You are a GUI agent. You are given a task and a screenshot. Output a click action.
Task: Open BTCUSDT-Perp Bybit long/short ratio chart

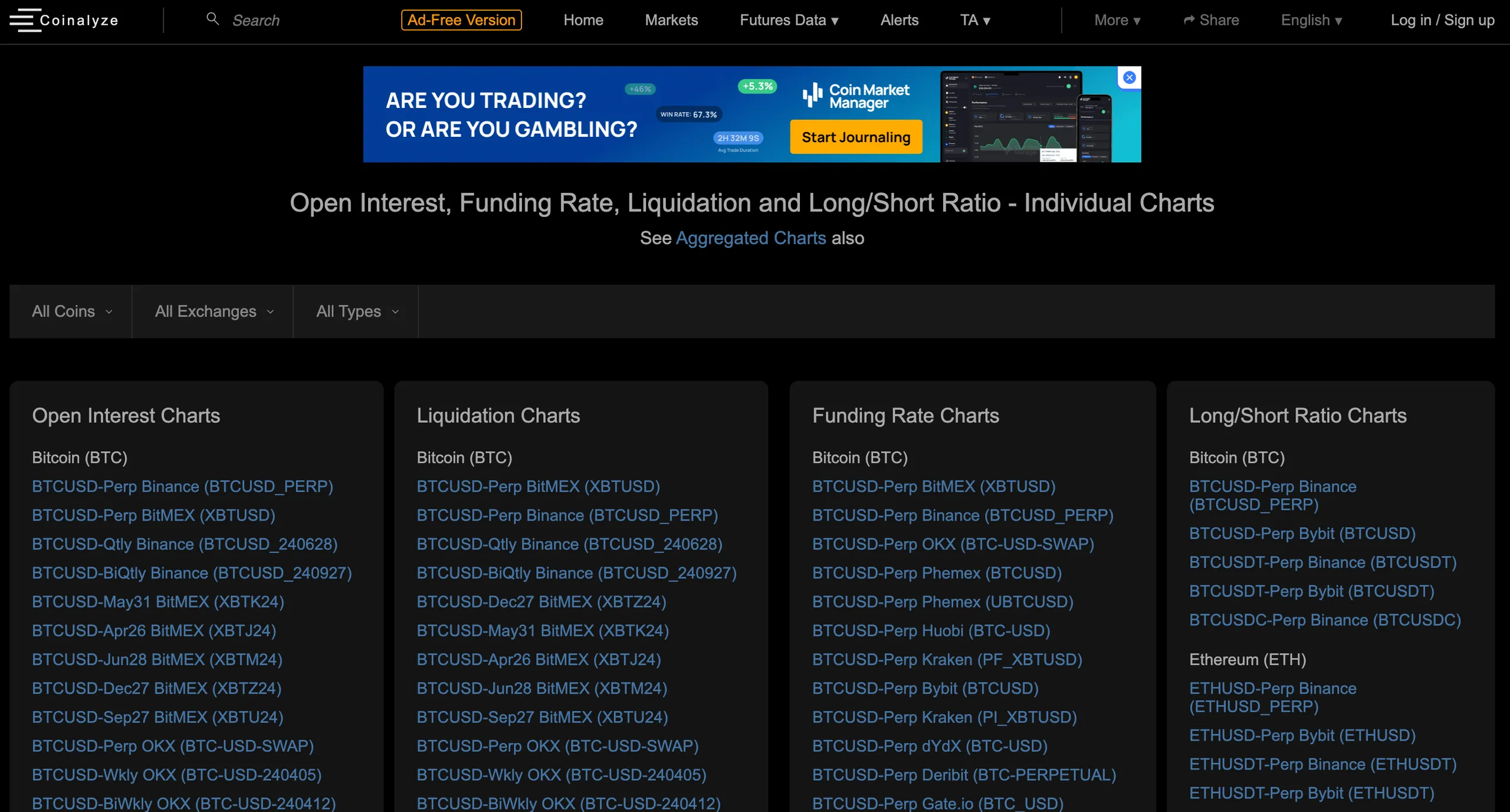[x=1311, y=591]
